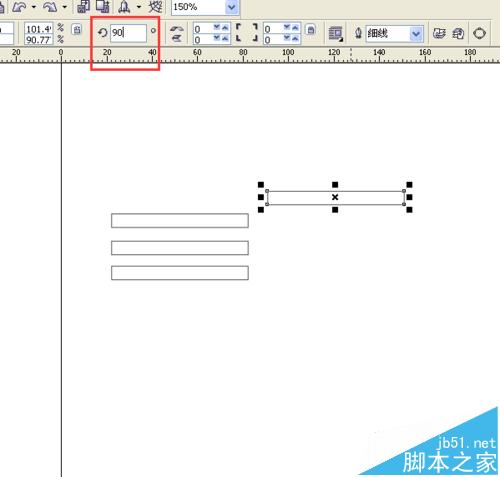Viewport: 500px width, 477px height.
Task: Click the 90.77 vertical scale factor field
Action: [x=39, y=40]
